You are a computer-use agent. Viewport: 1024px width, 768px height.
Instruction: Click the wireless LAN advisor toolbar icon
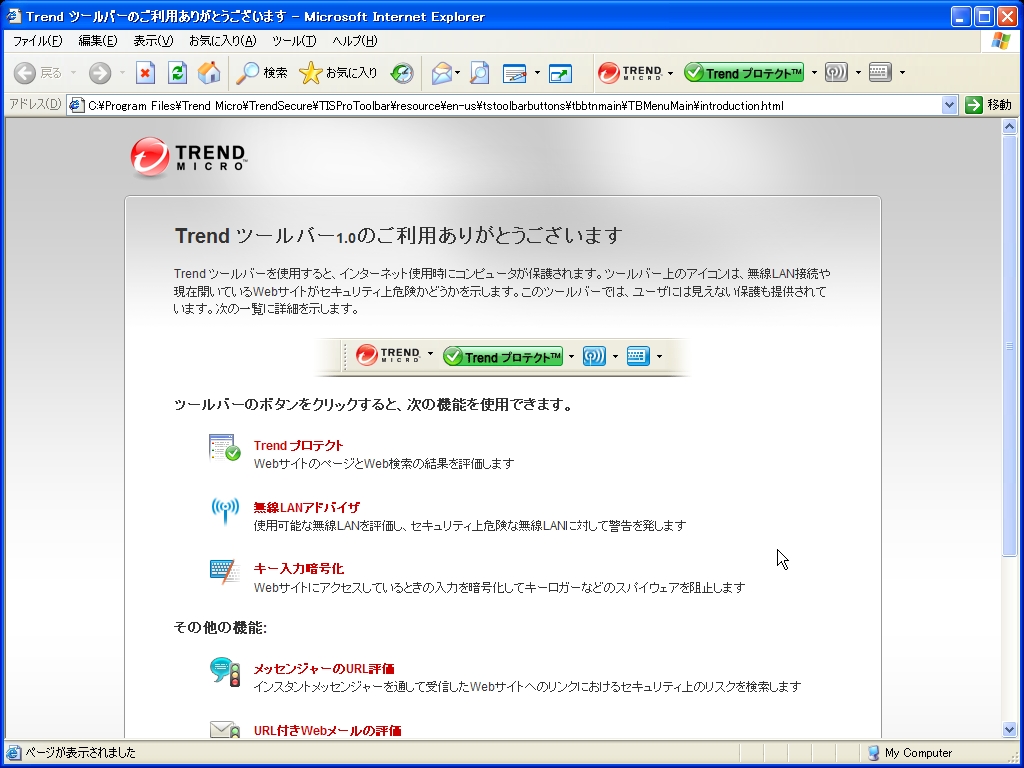point(836,72)
